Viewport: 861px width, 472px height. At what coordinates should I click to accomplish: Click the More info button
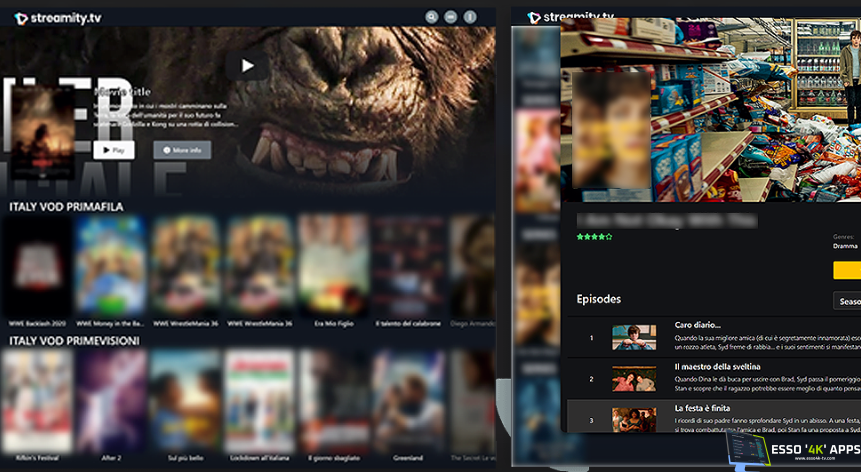tap(181, 150)
